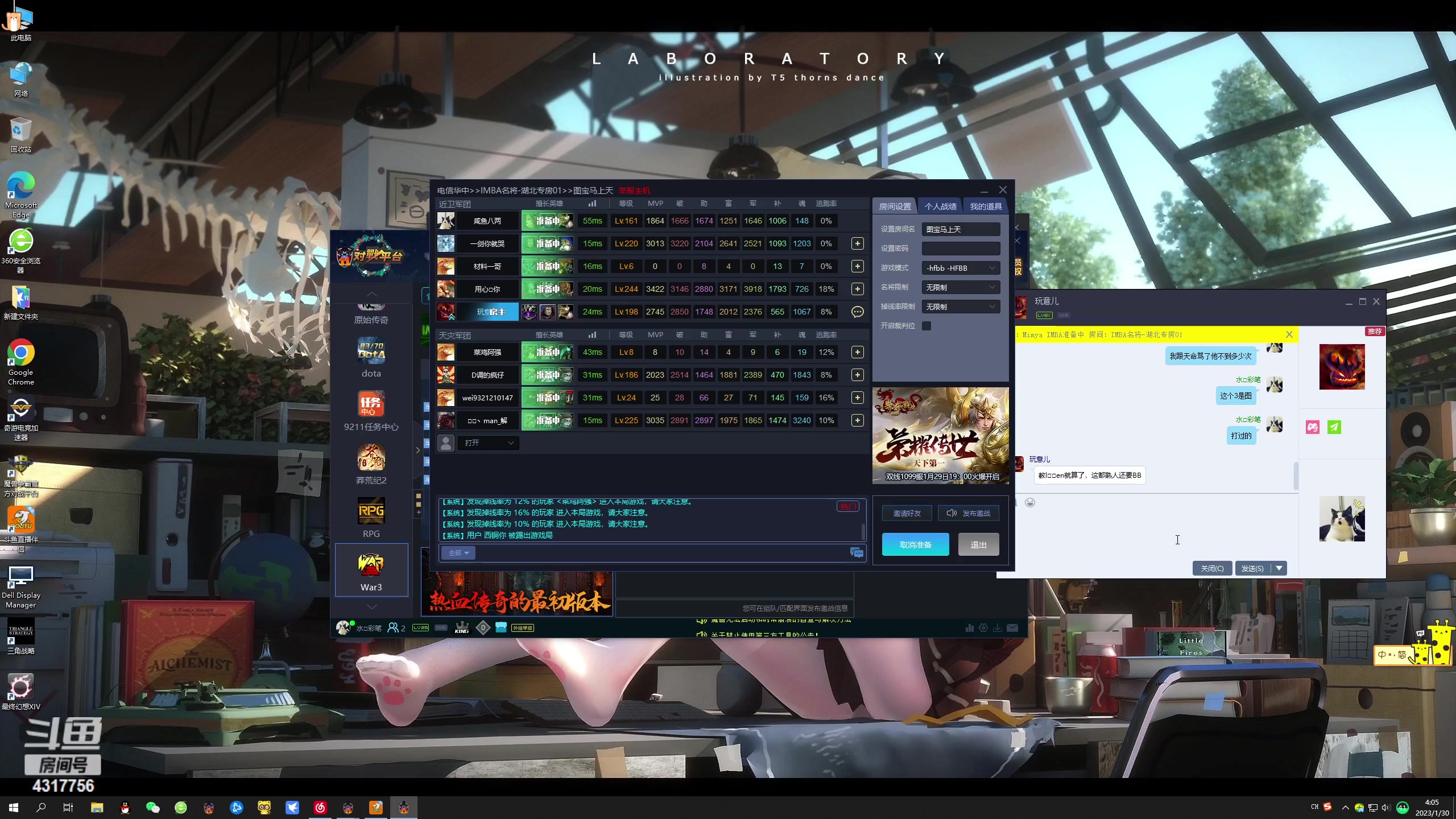The height and width of the screenshot is (819, 1456).
Task: Open the emoji picker in chat window
Action: tap(1030, 502)
